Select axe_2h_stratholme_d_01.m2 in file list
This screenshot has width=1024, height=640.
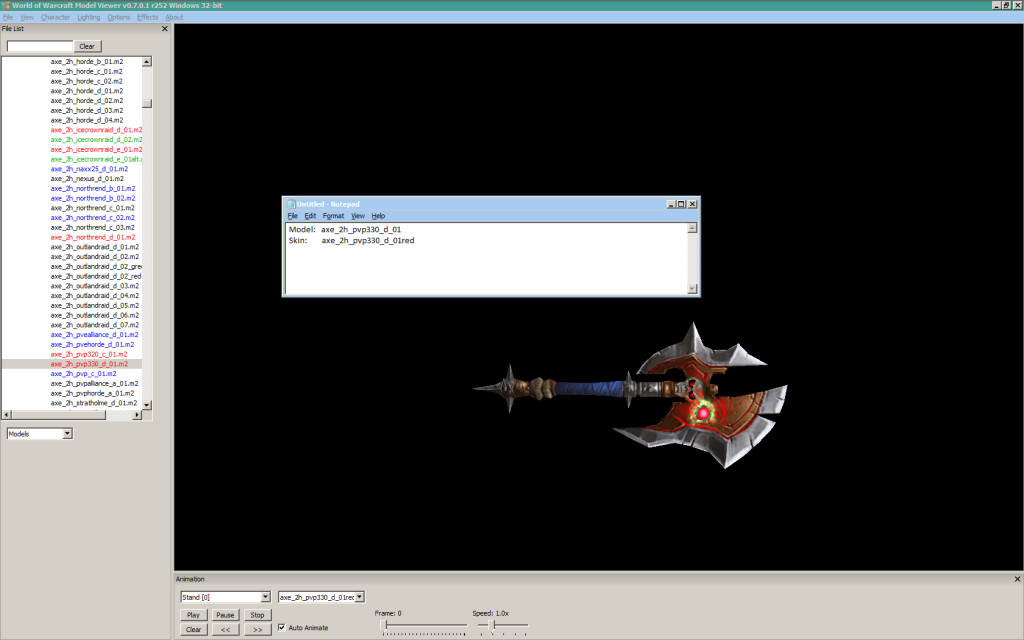(x=94, y=404)
